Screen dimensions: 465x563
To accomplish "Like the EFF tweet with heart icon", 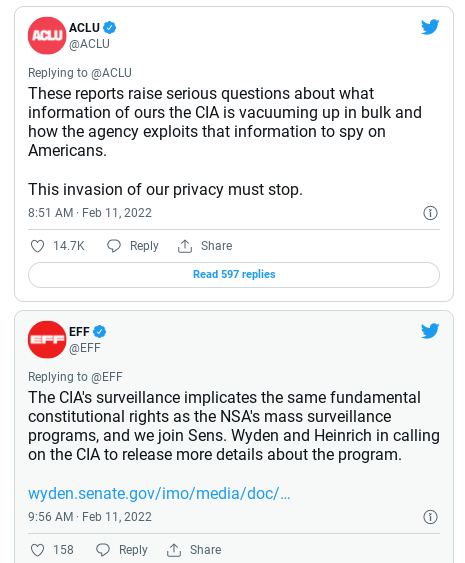I will point(37,550).
